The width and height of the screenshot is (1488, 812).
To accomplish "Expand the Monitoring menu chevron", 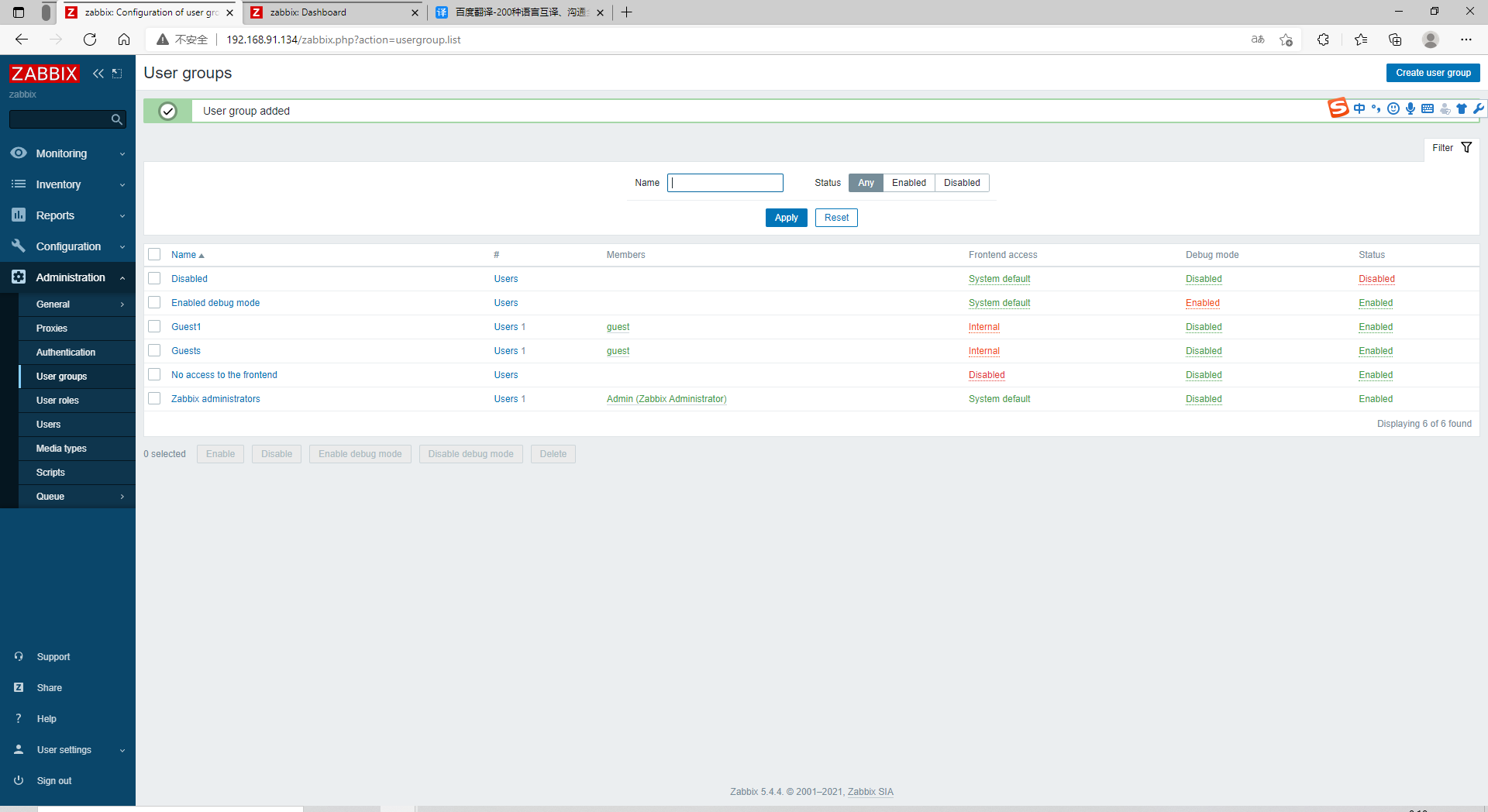I will (x=122, y=153).
